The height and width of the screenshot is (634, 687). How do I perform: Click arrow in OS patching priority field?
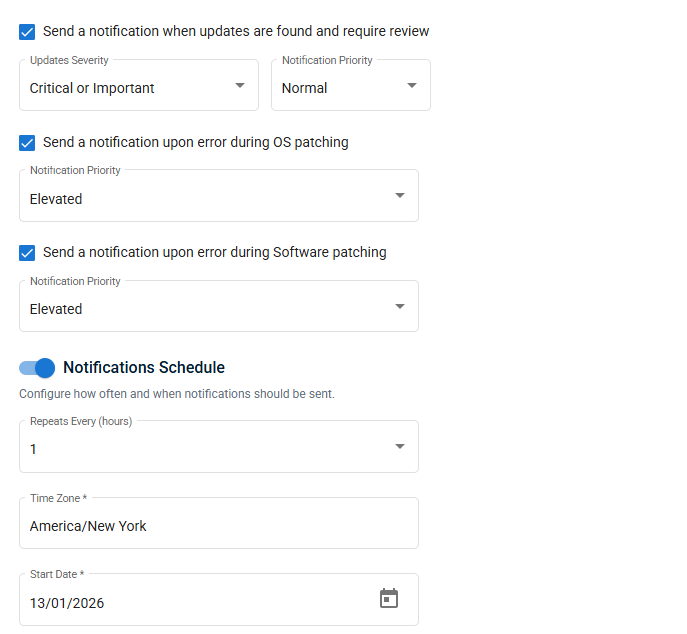click(x=400, y=196)
